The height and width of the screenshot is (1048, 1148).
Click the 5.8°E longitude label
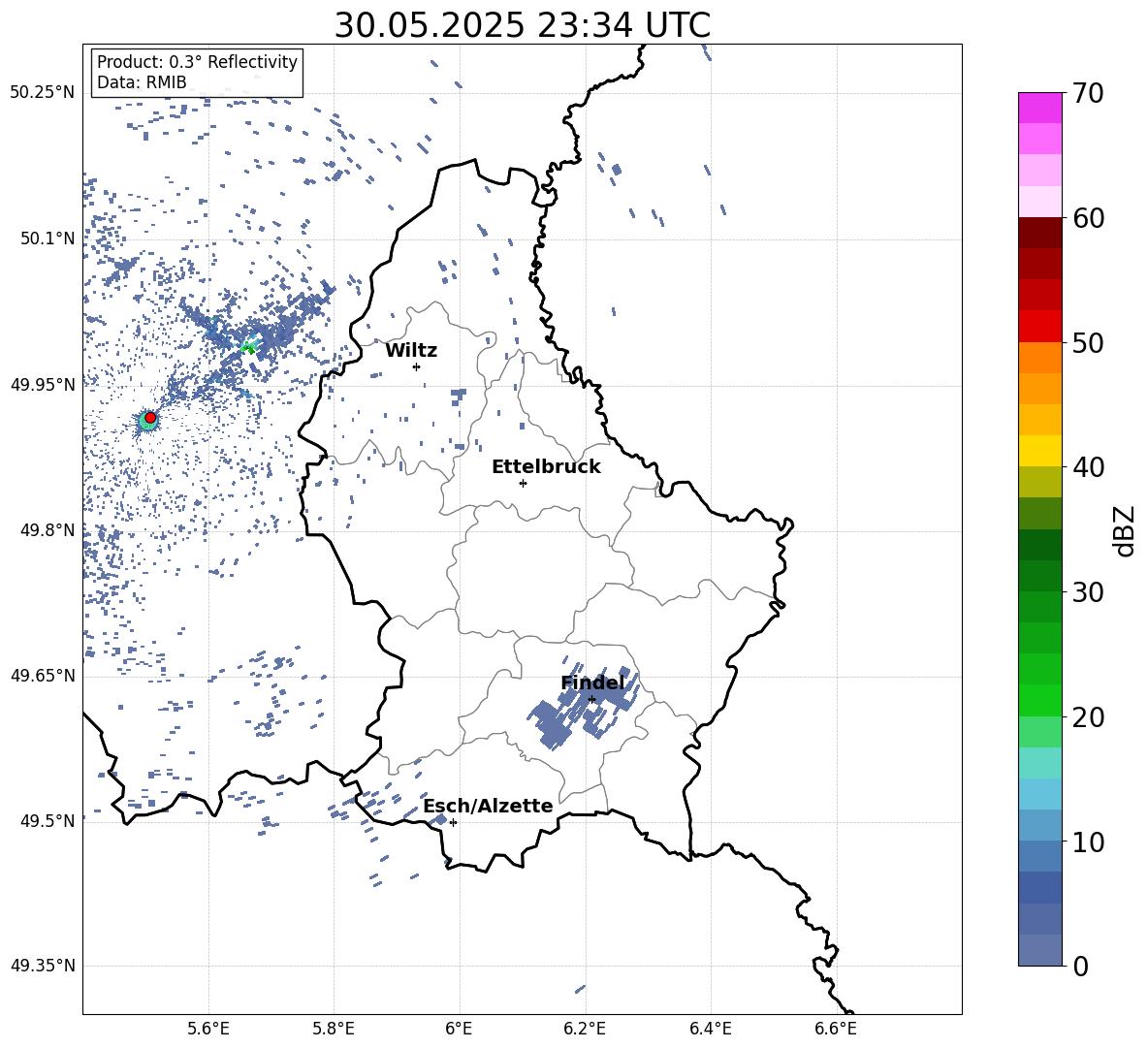(x=334, y=1029)
